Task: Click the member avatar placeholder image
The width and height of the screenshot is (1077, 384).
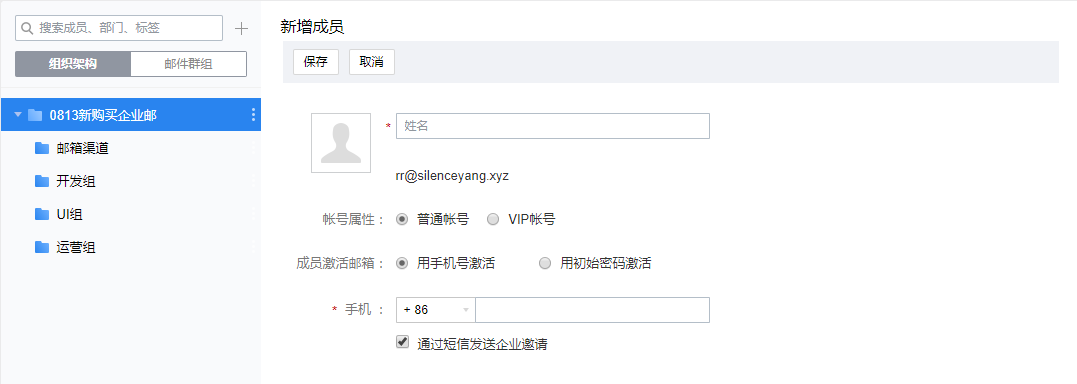Action: click(341, 143)
